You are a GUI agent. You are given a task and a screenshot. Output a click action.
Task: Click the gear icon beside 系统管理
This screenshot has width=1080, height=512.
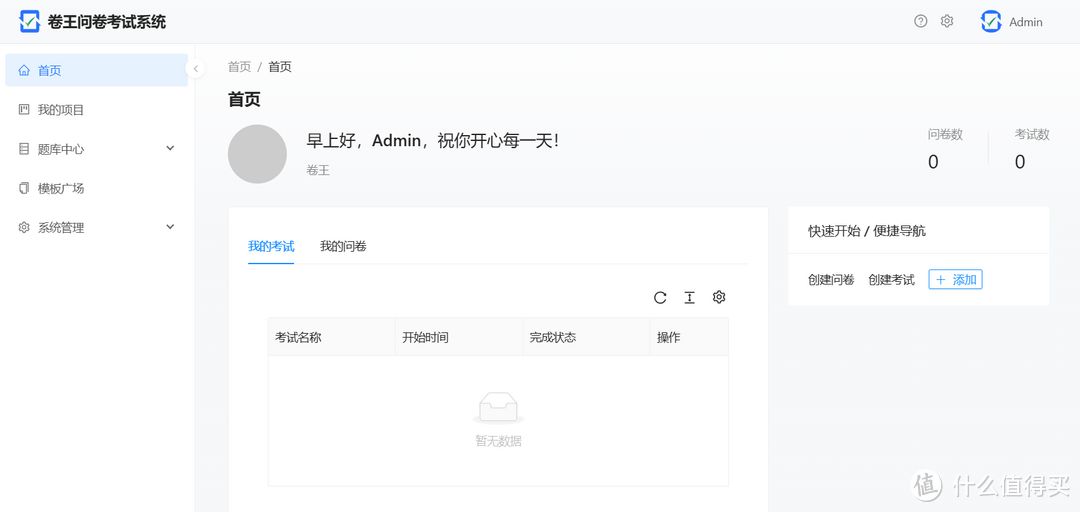(x=24, y=227)
